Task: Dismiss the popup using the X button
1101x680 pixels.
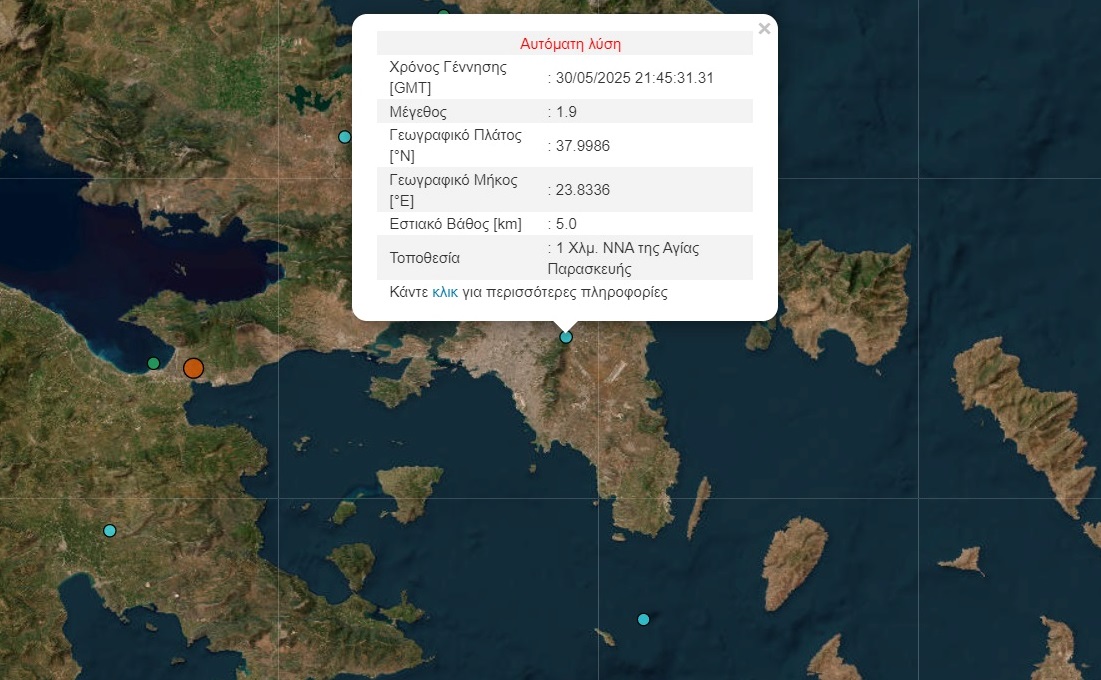Action: point(764,28)
